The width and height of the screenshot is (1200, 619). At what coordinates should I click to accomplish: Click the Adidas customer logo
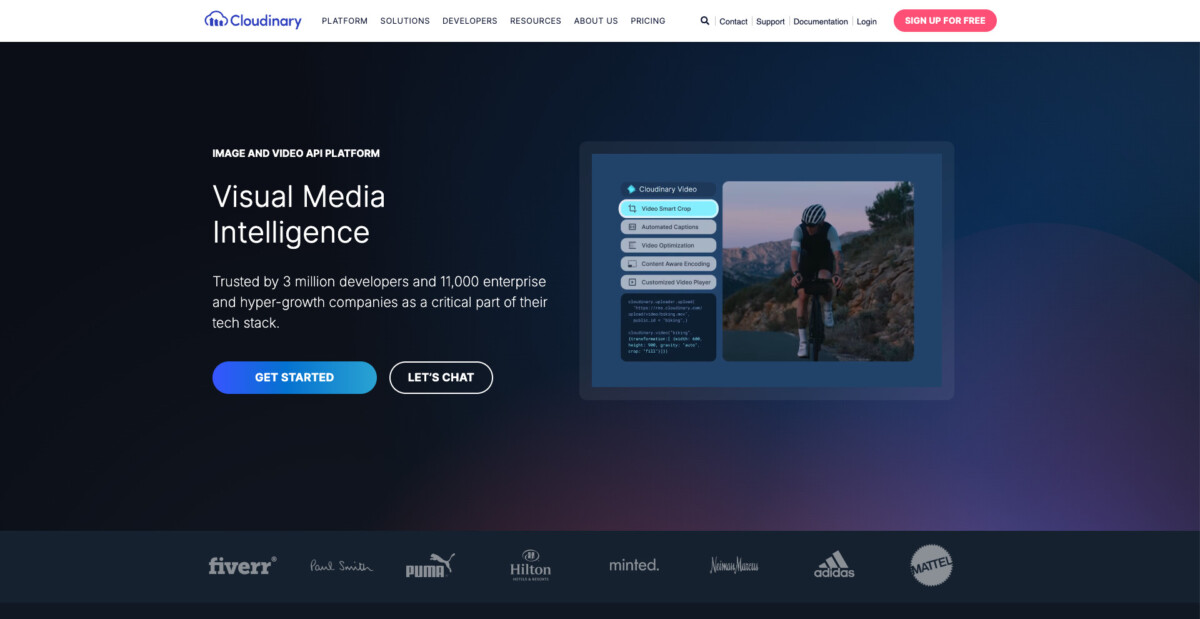(834, 565)
